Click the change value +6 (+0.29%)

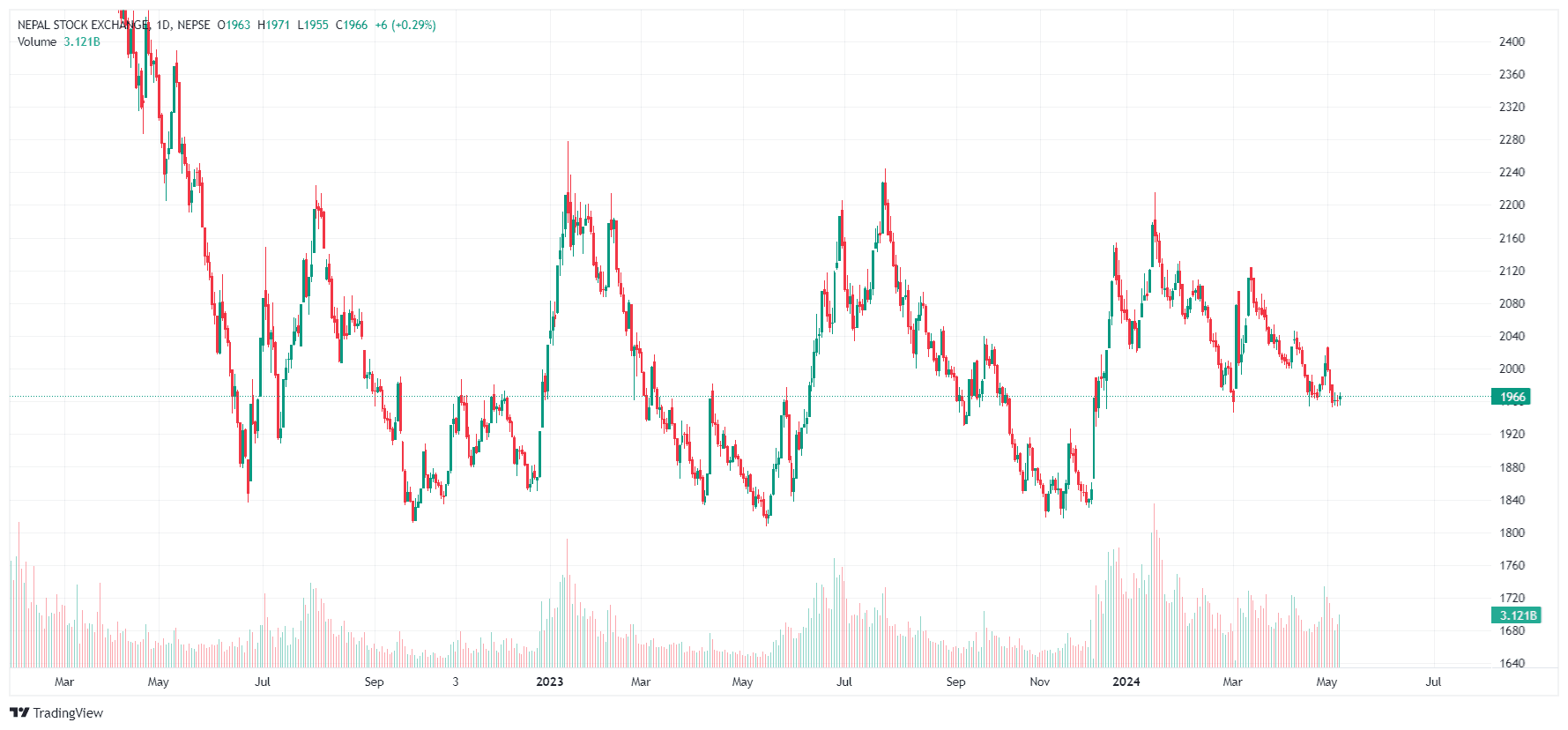pyautogui.click(x=405, y=25)
